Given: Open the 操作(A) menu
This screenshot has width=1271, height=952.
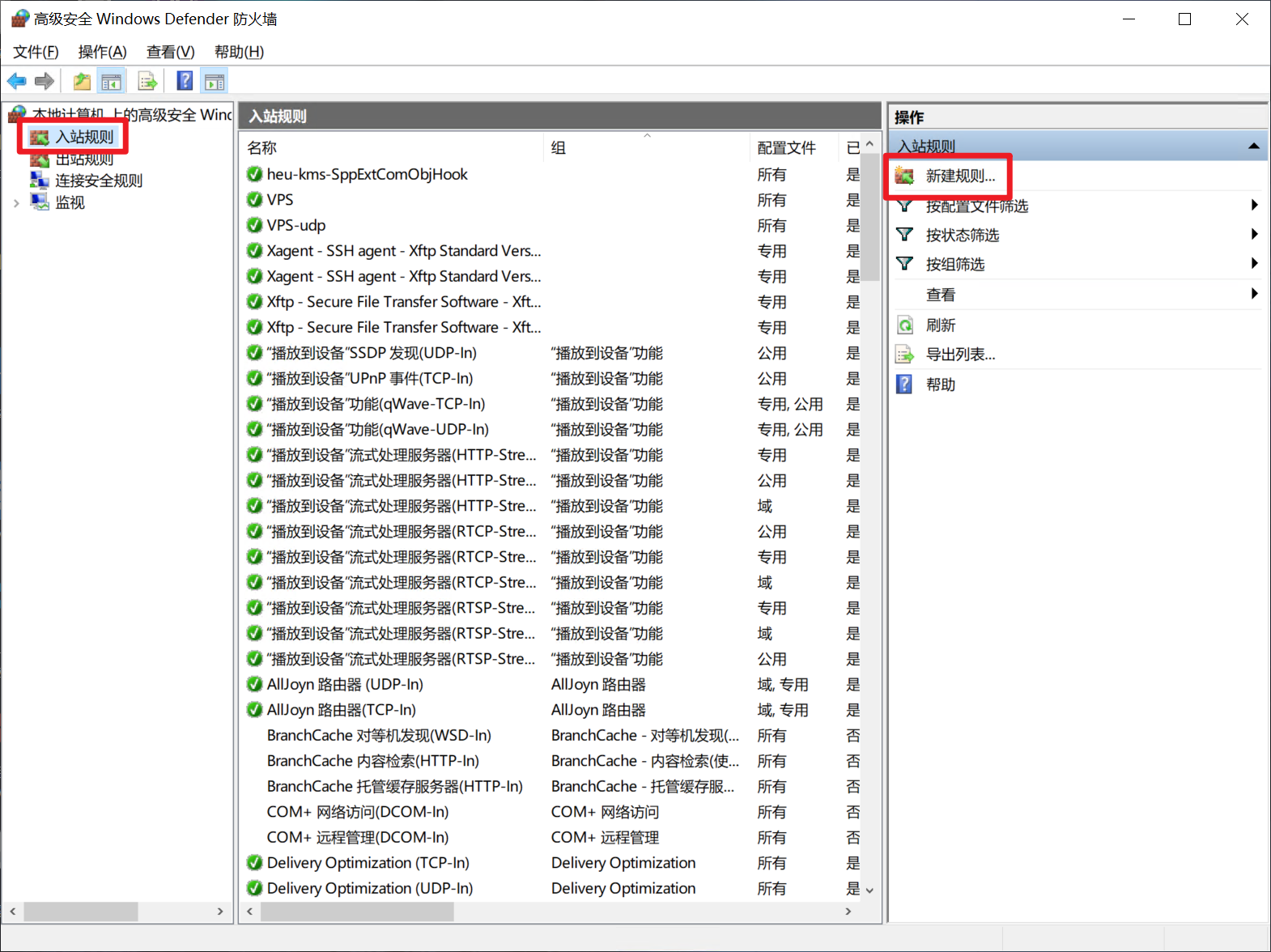Looking at the screenshot, I should pos(102,52).
